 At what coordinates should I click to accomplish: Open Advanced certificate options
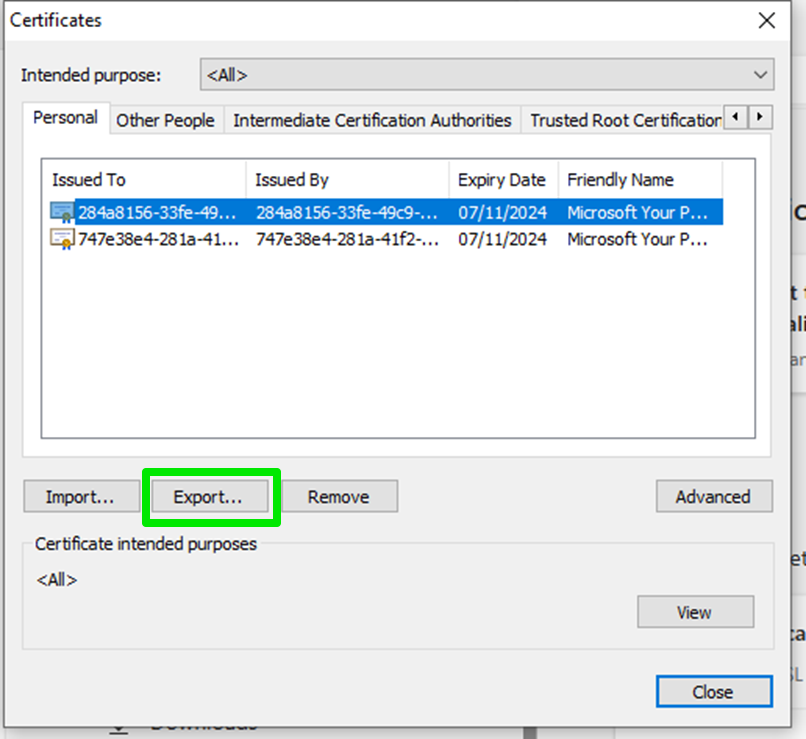pos(714,496)
